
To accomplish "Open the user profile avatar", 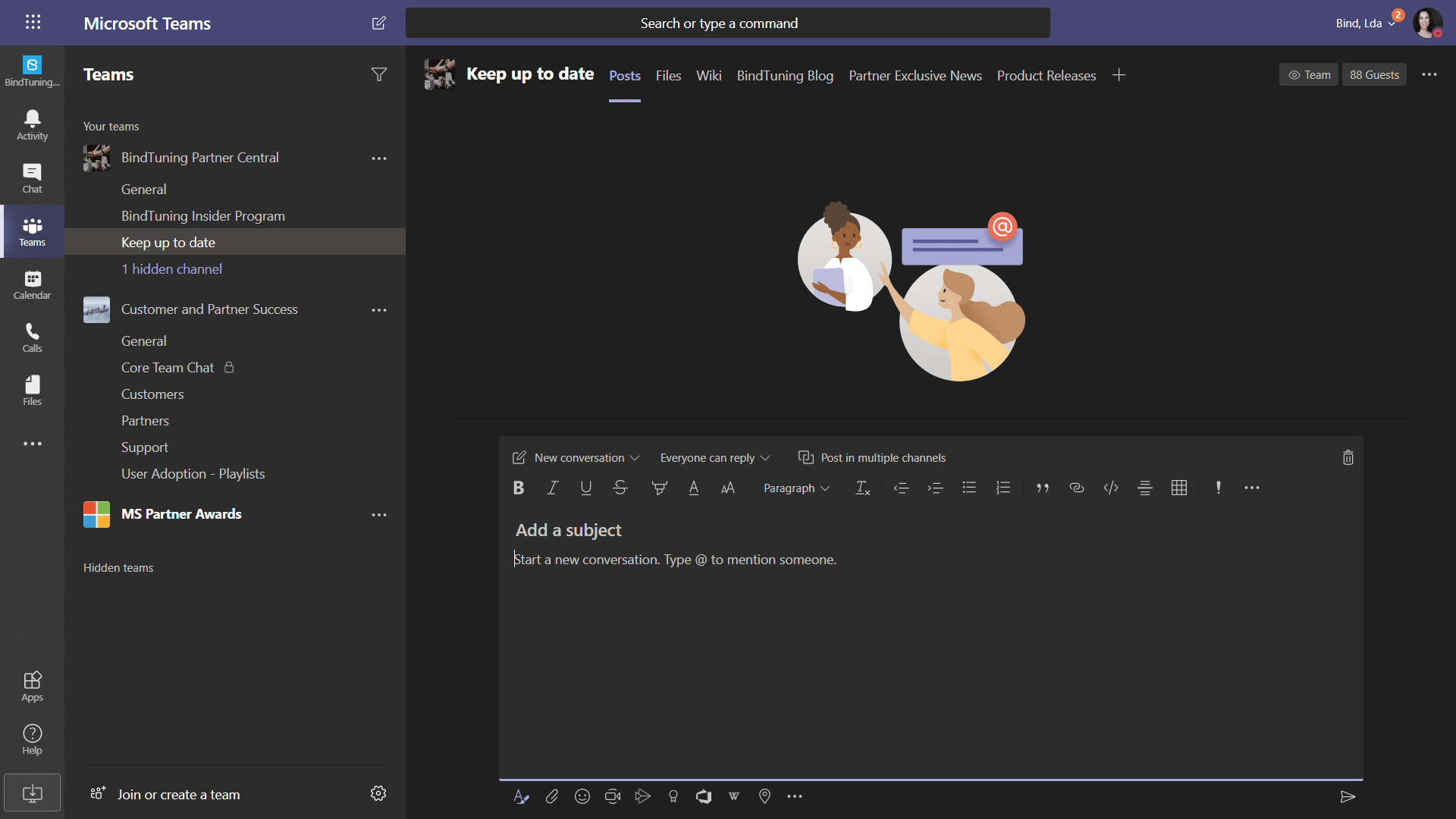I will pos(1427,23).
